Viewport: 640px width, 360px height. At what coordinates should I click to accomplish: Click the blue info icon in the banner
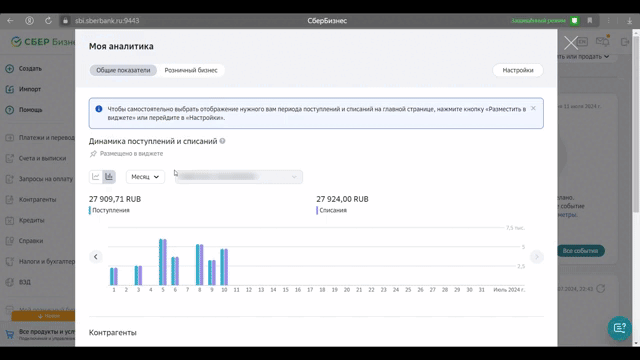tap(99, 109)
